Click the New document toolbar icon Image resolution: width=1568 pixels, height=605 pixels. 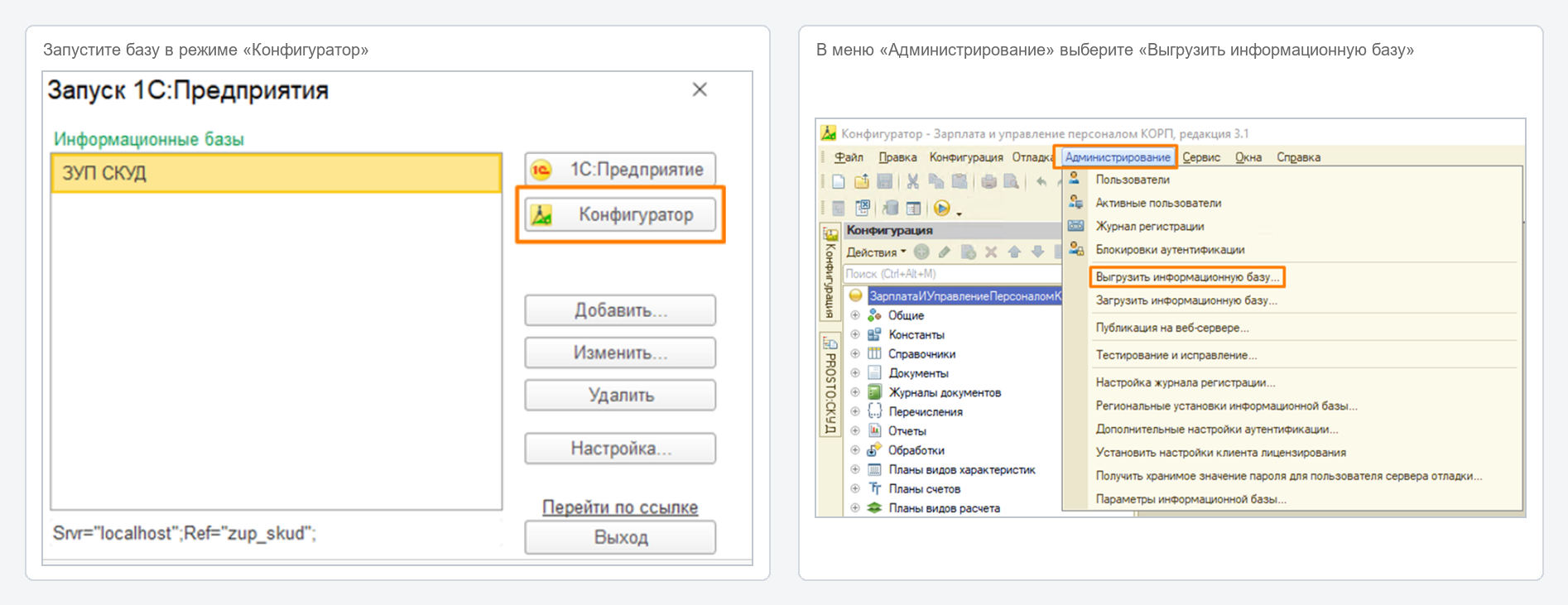tap(839, 181)
